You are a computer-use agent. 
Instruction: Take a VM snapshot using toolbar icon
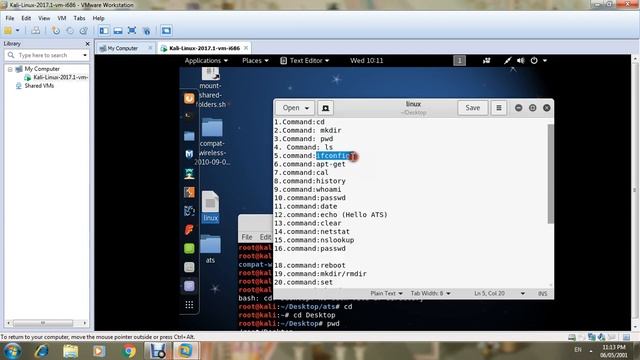point(56,31)
